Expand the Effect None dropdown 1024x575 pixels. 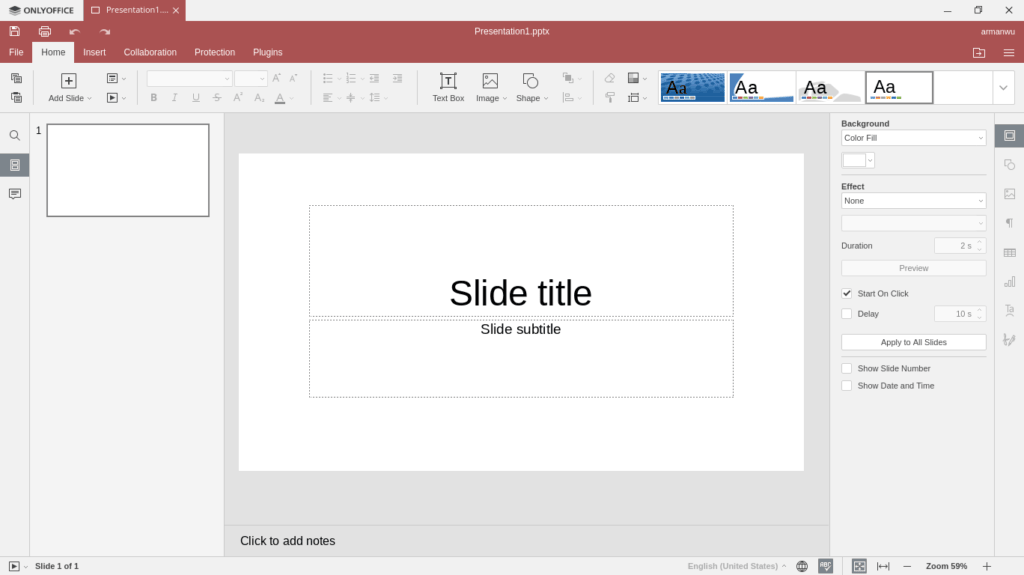[x=913, y=201]
